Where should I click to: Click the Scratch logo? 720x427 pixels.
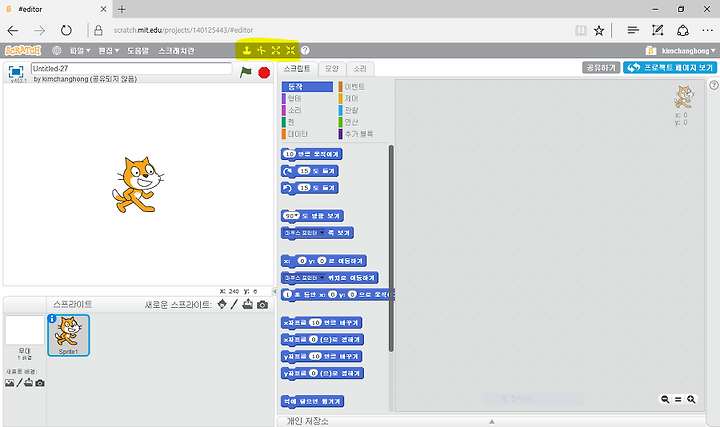pos(23,51)
